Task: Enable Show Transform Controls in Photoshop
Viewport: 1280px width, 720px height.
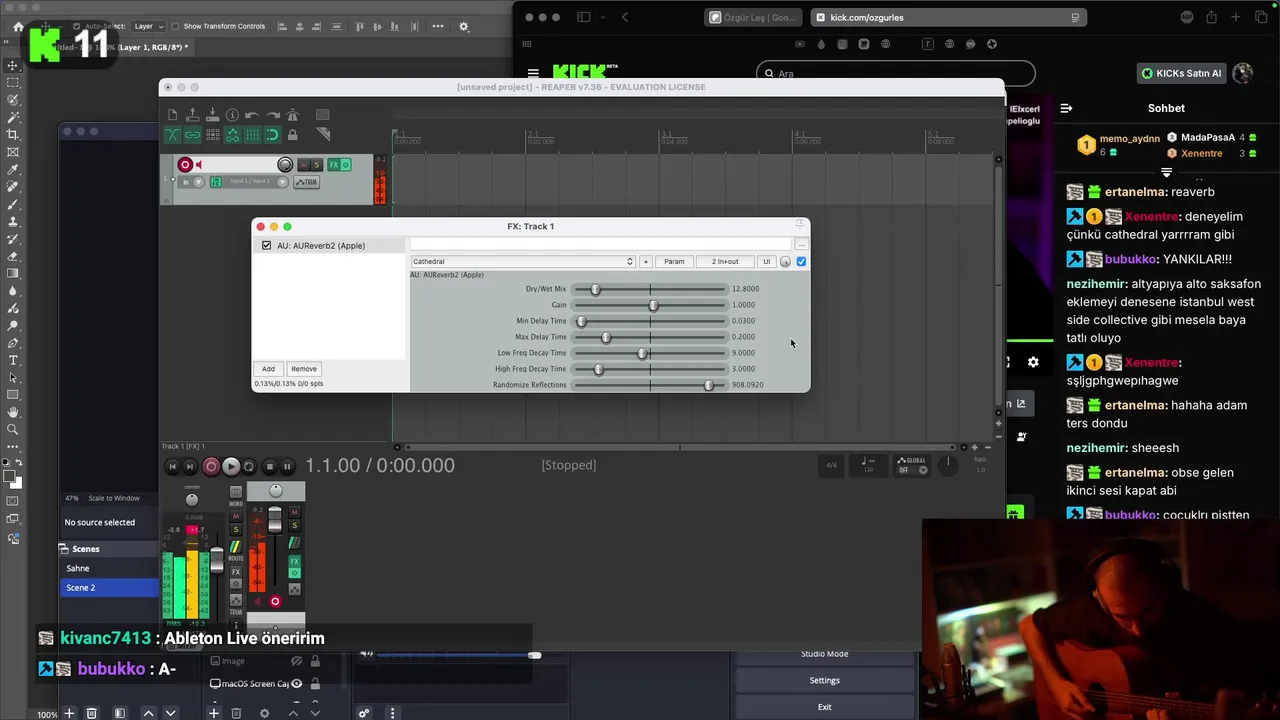Action: click(x=175, y=26)
